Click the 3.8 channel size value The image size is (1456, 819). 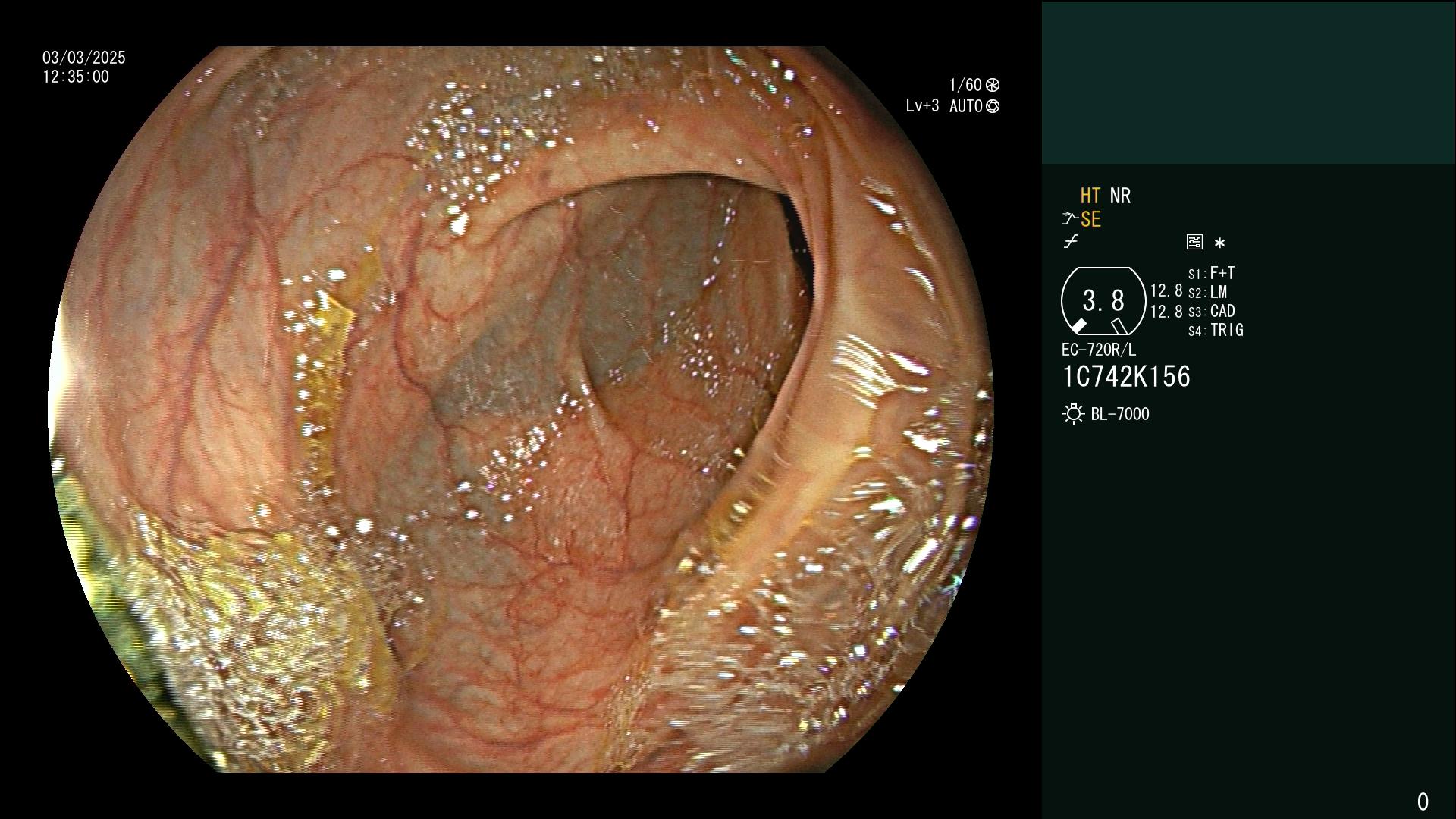[x=1103, y=301]
